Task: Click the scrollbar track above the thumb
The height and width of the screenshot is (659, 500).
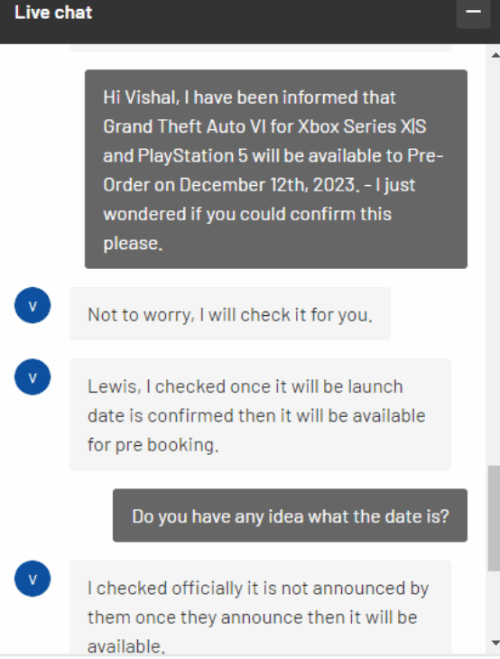Action: tap(494, 261)
